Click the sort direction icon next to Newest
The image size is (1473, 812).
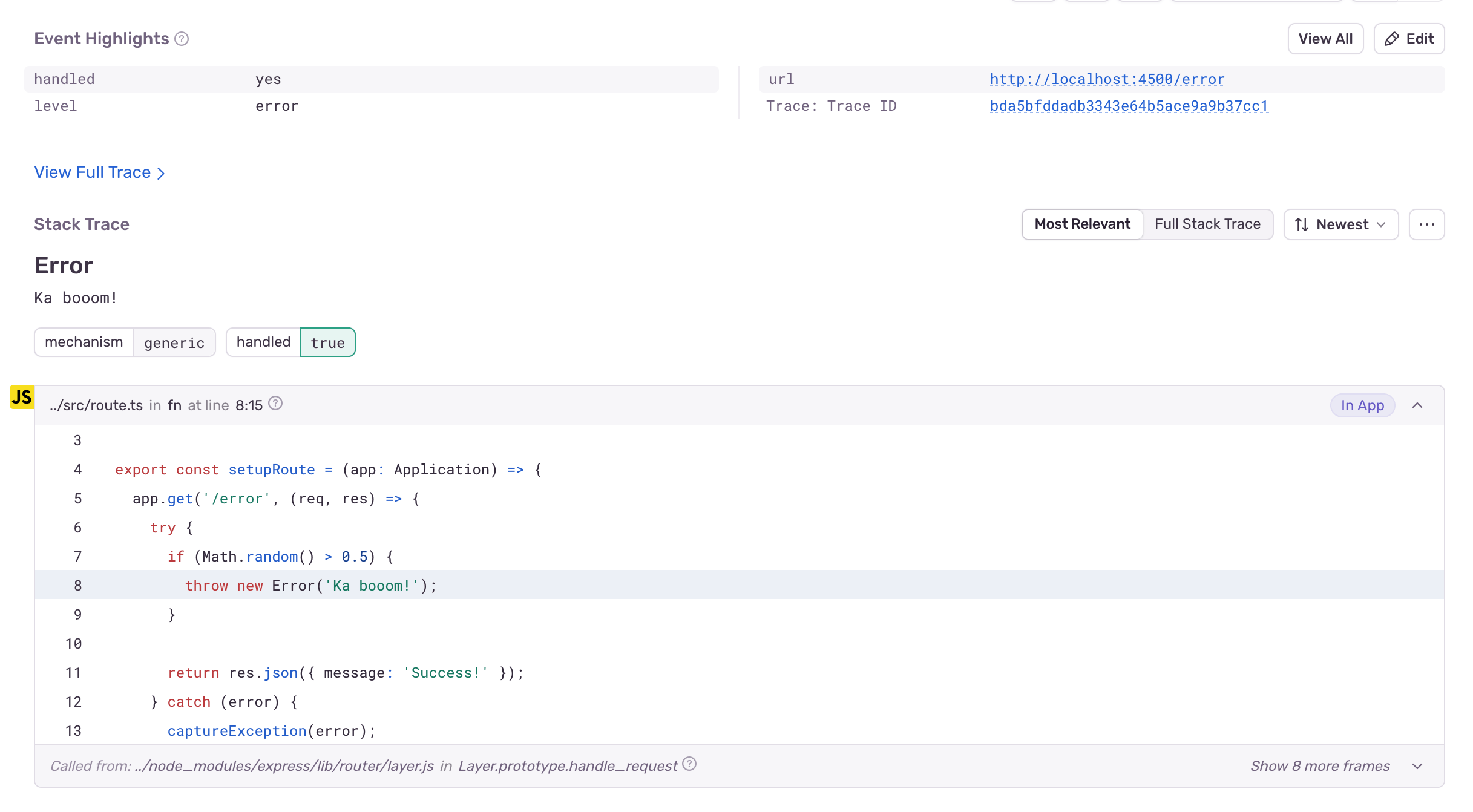(x=1303, y=224)
